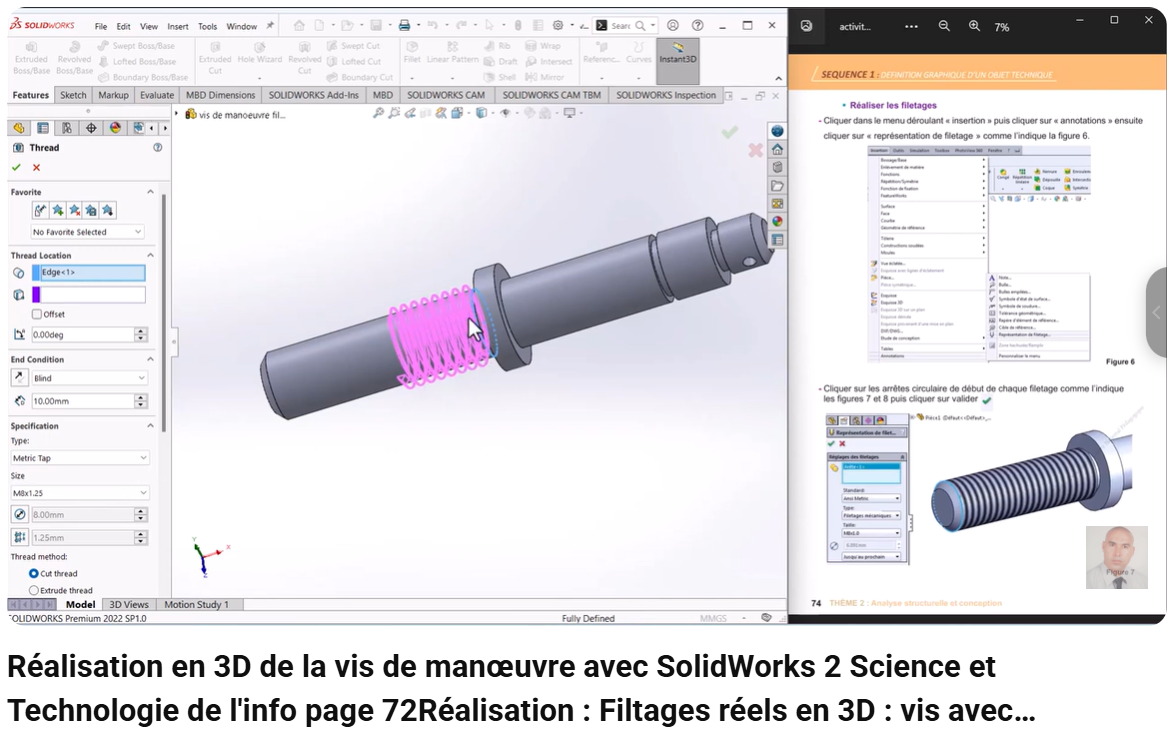Zoom out on the PDF viewer window
The image size is (1176, 737).
944,26
